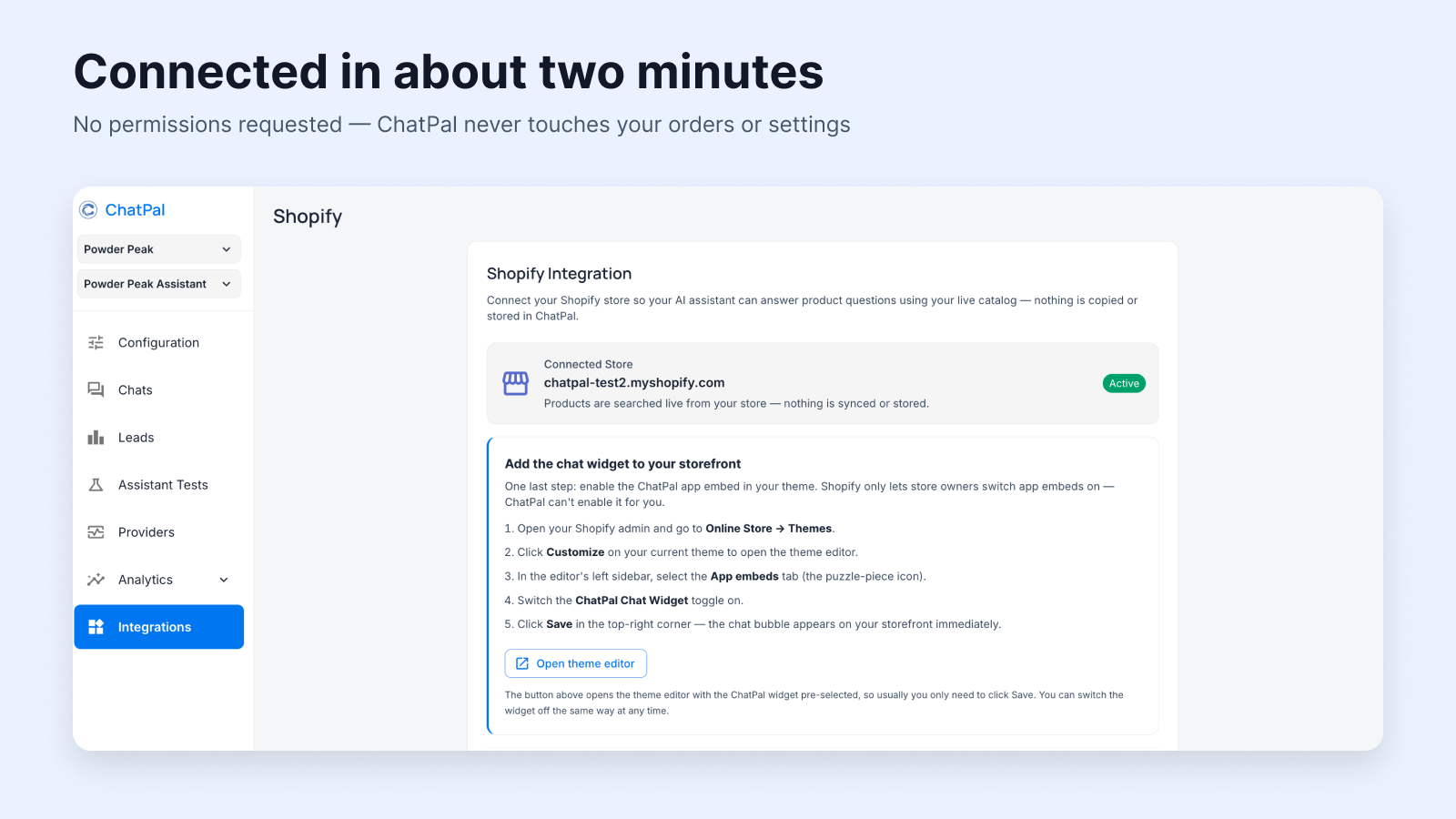Screen dimensions: 1456x819
Task: Click the ChatPal brand name link
Action: click(135, 210)
